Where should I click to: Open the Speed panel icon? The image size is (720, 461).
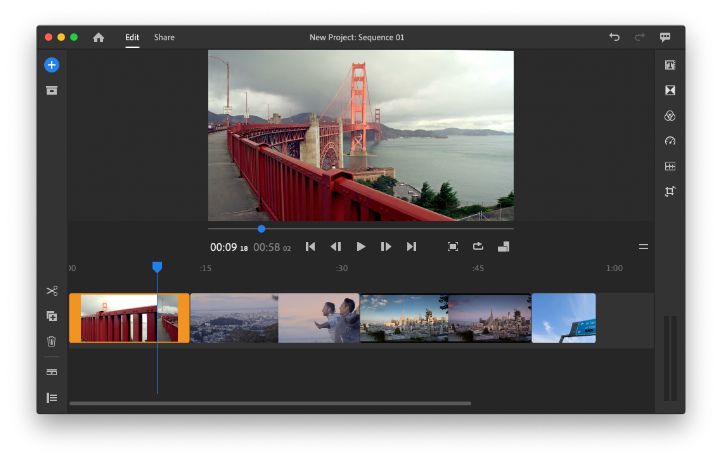pyautogui.click(x=670, y=141)
